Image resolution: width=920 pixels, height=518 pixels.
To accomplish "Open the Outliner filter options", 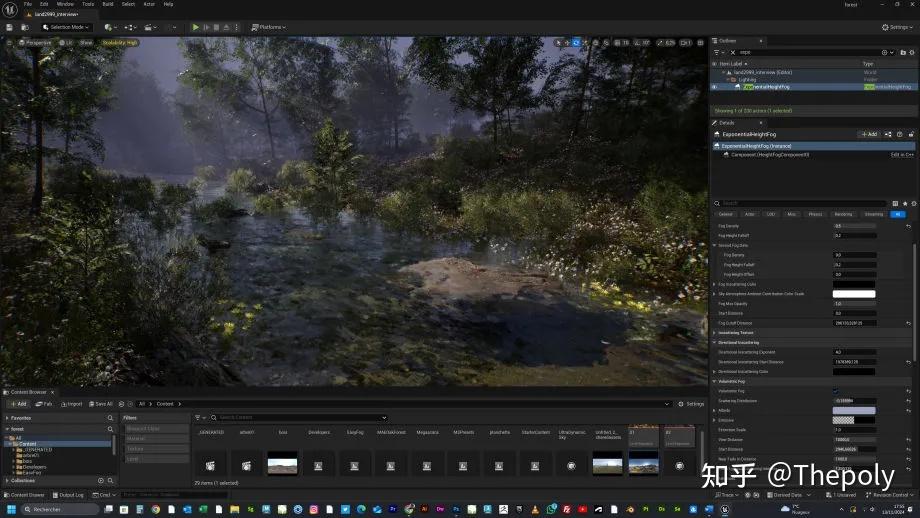I will click(x=718, y=52).
